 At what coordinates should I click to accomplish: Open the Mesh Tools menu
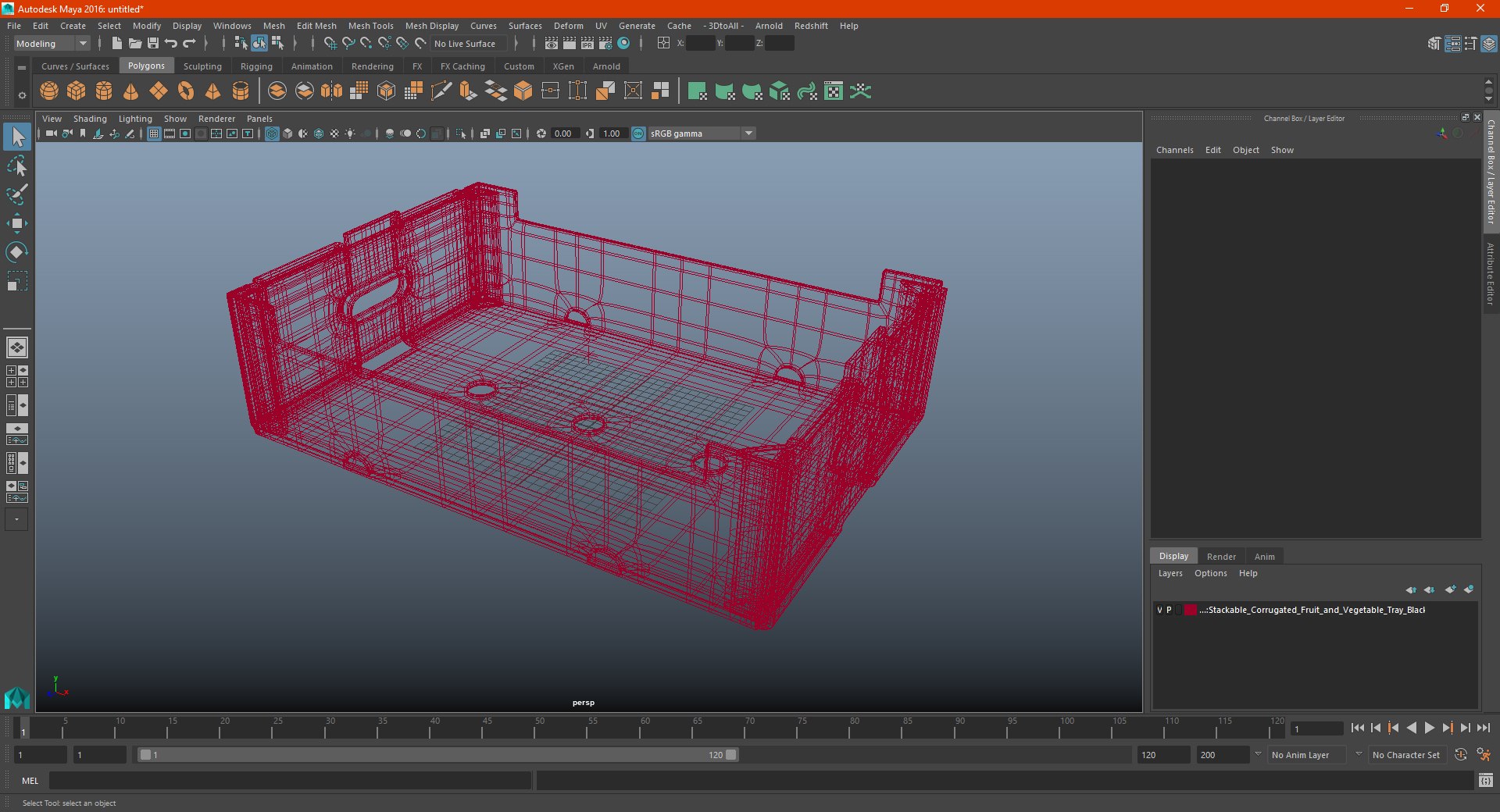pos(370,26)
